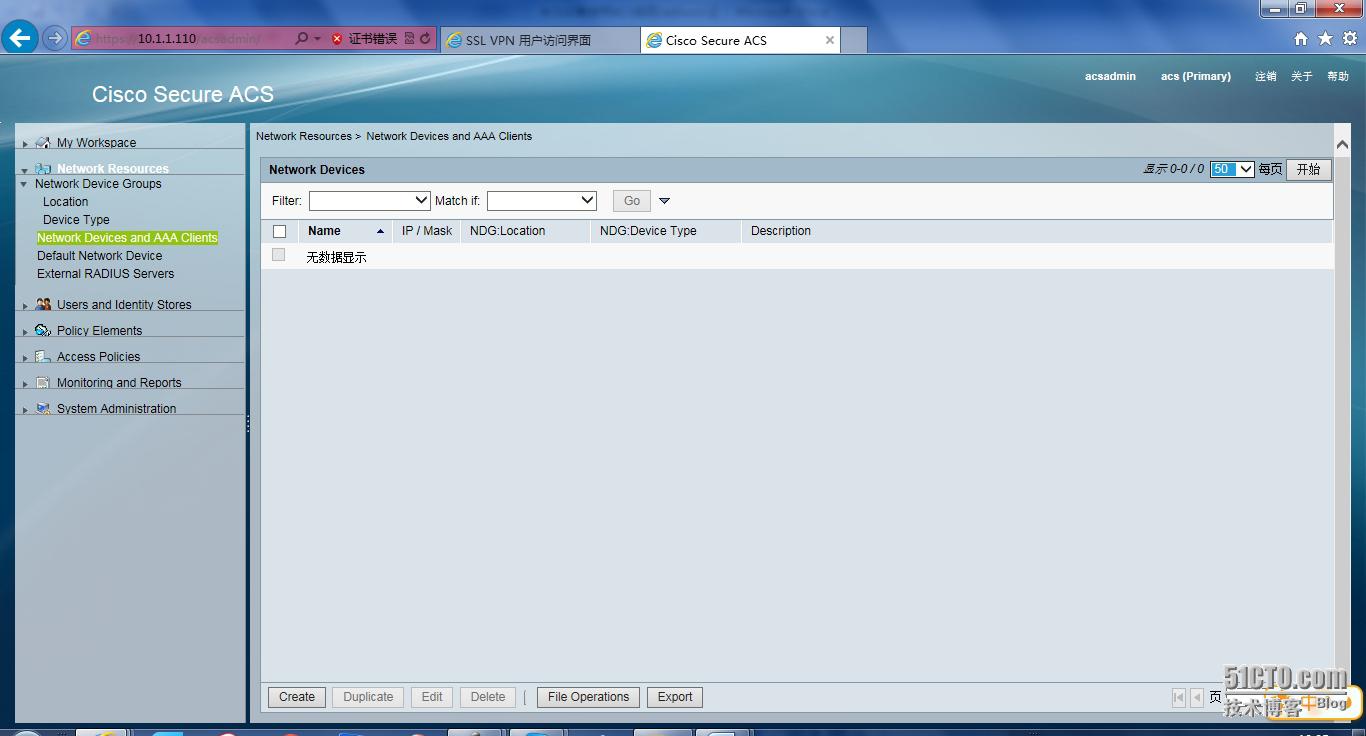Click the Network Resources icon
This screenshot has width=1366, height=736.
[43, 168]
